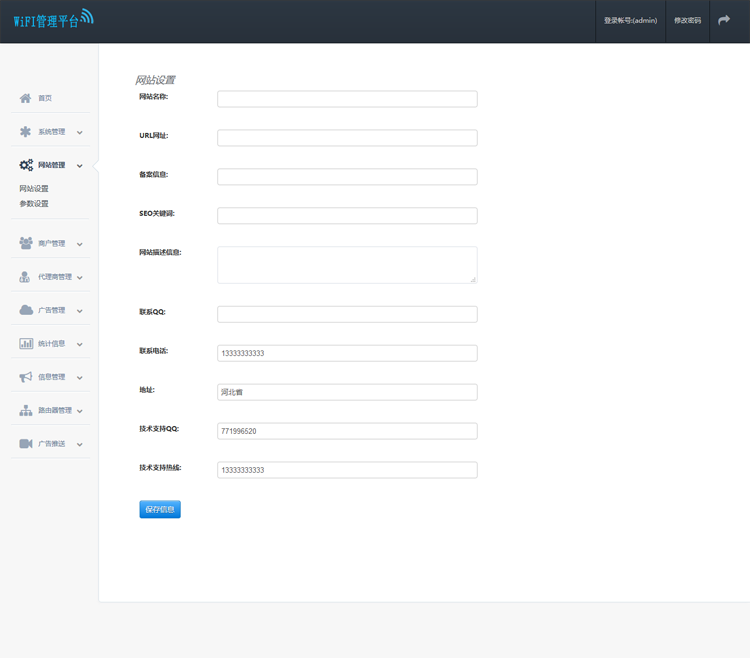The image size is (750, 658).
Task: Focus the 备案信息 input field
Action: 347,177
